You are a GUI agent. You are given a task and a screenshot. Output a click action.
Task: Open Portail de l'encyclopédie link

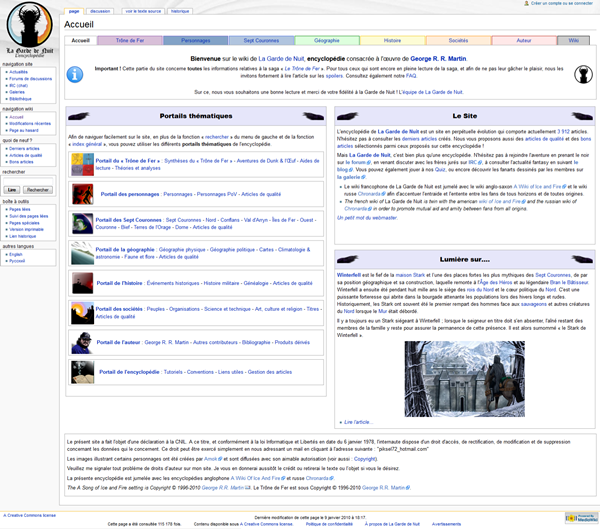[129, 372]
